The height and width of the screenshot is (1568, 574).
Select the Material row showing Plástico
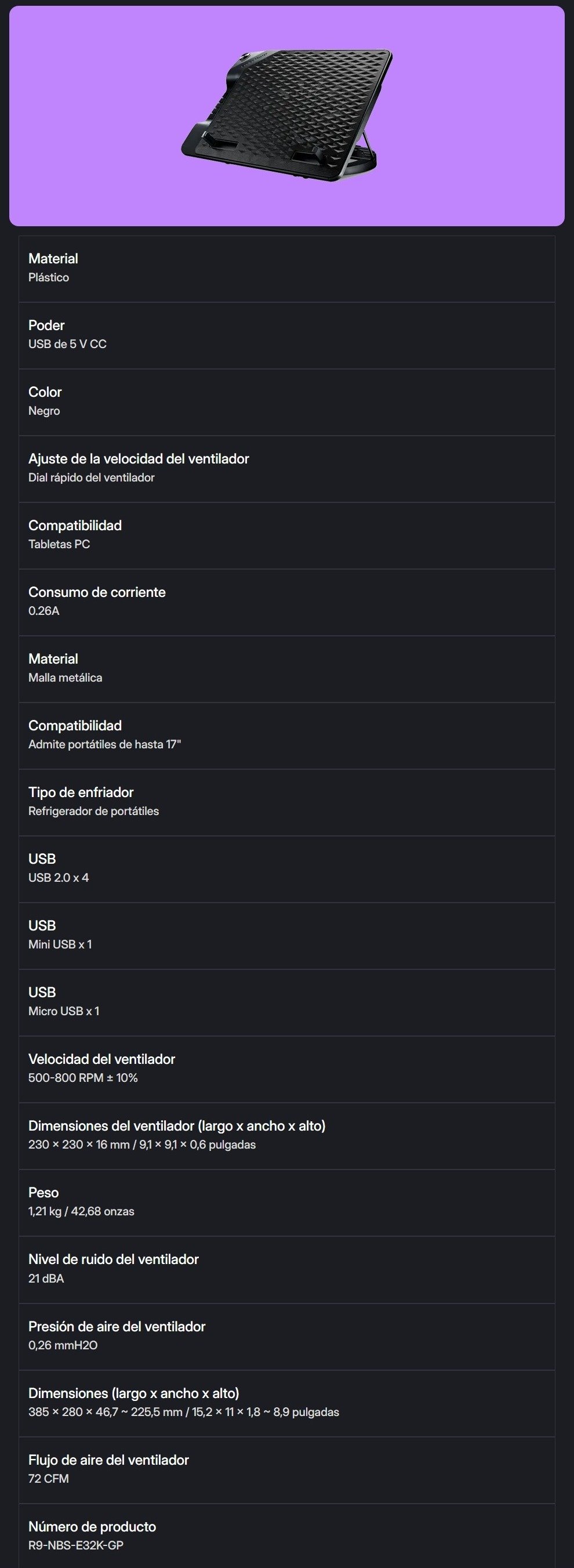(286, 269)
